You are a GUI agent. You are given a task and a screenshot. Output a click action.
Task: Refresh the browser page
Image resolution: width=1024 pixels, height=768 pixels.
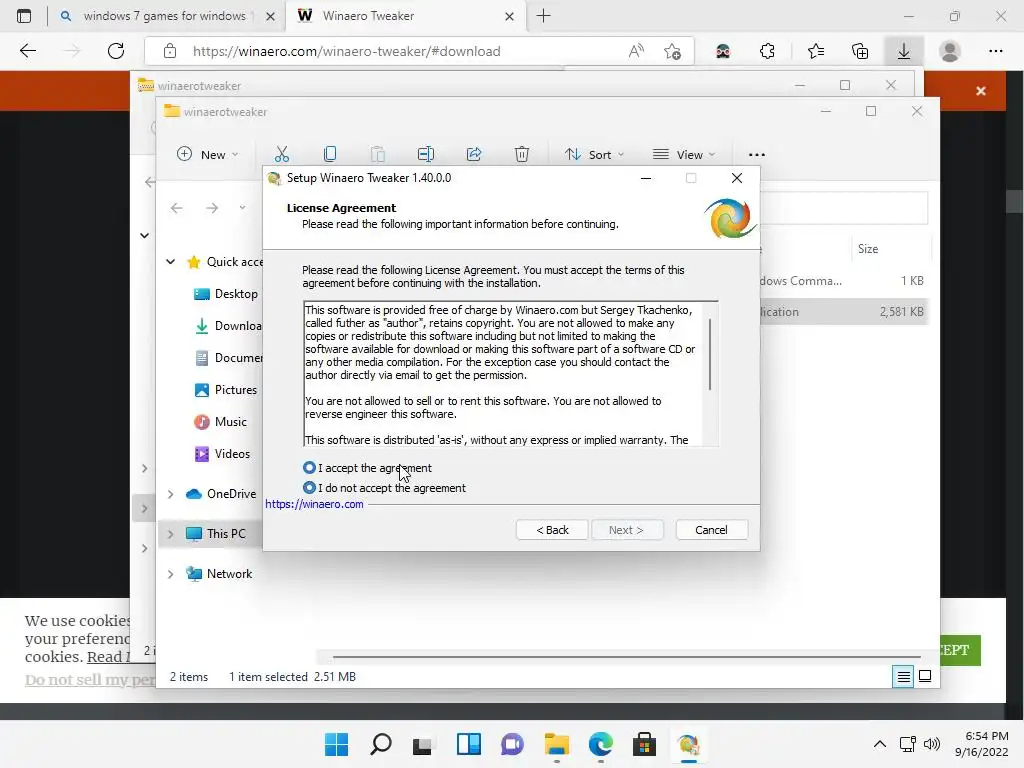tap(116, 51)
